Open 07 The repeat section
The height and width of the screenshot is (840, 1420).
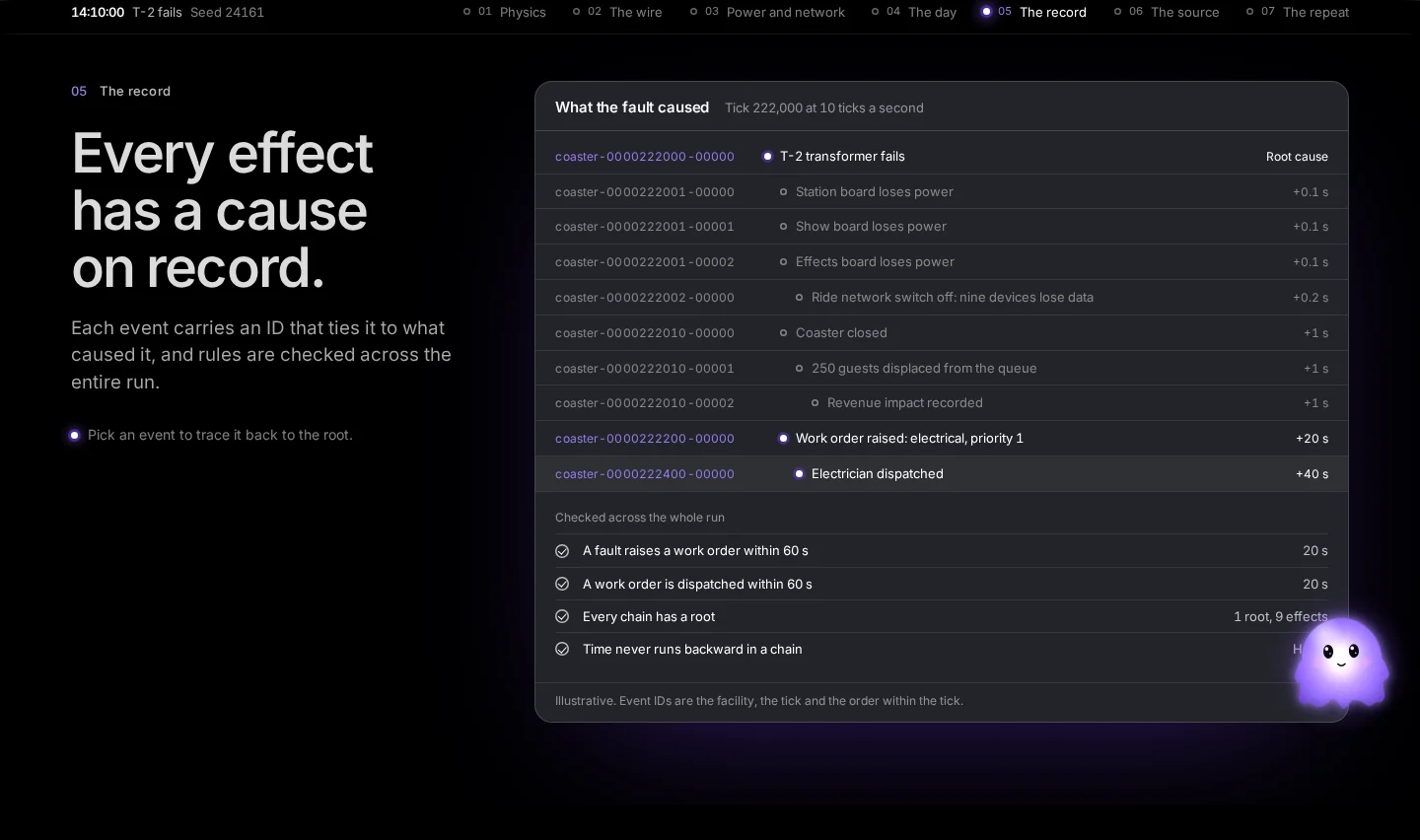click(1298, 12)
